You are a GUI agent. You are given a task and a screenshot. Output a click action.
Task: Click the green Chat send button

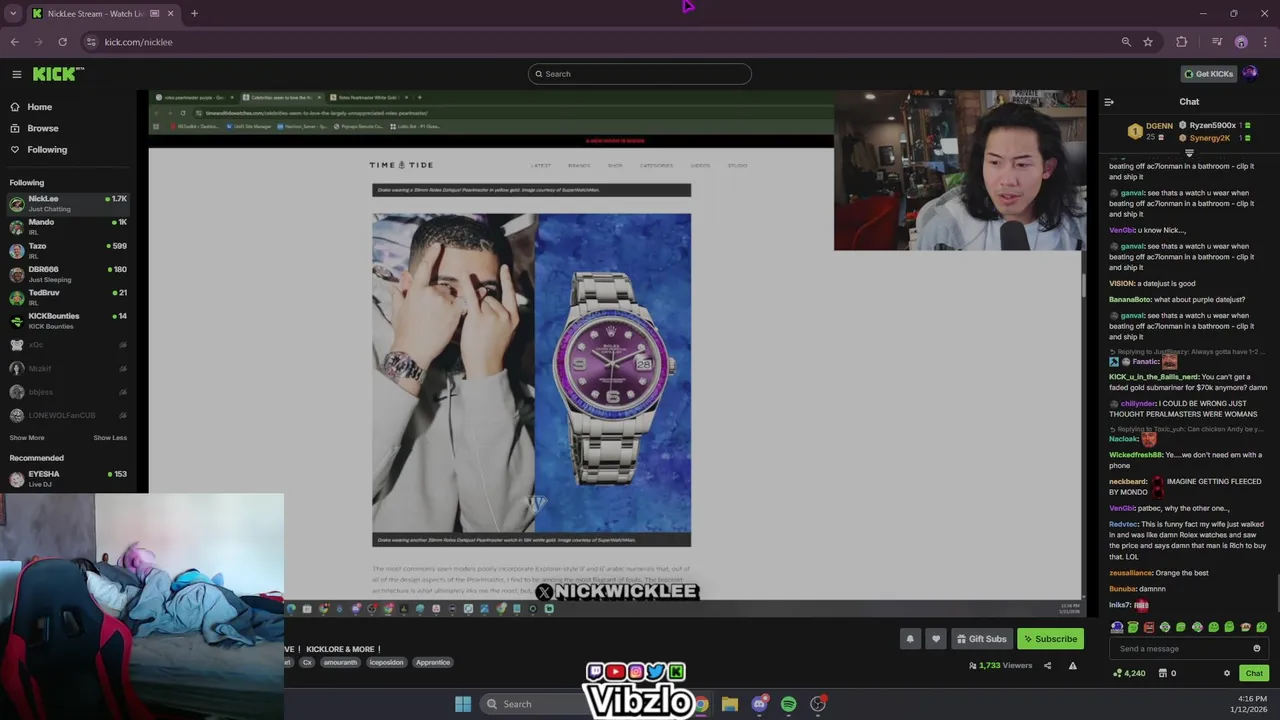click(1254, 673)
